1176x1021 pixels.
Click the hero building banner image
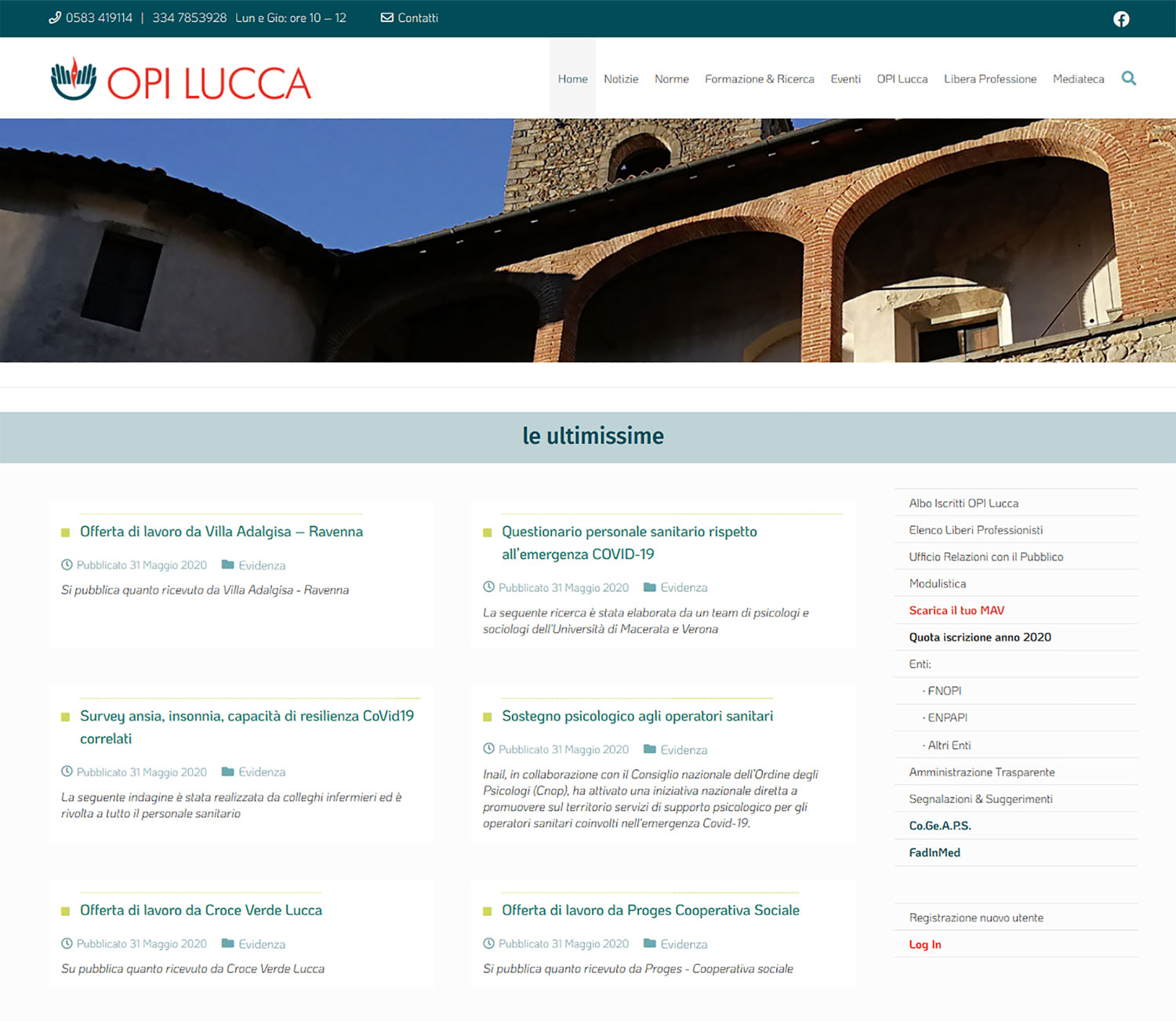click(588, 240)
